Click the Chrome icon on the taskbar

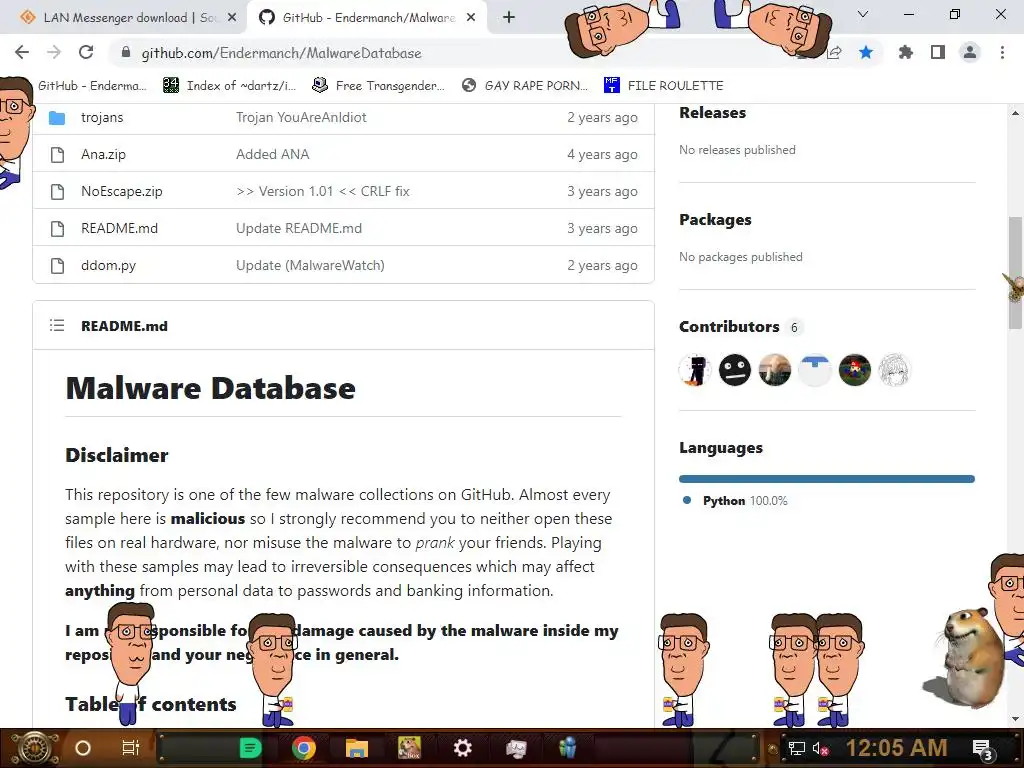304,748
